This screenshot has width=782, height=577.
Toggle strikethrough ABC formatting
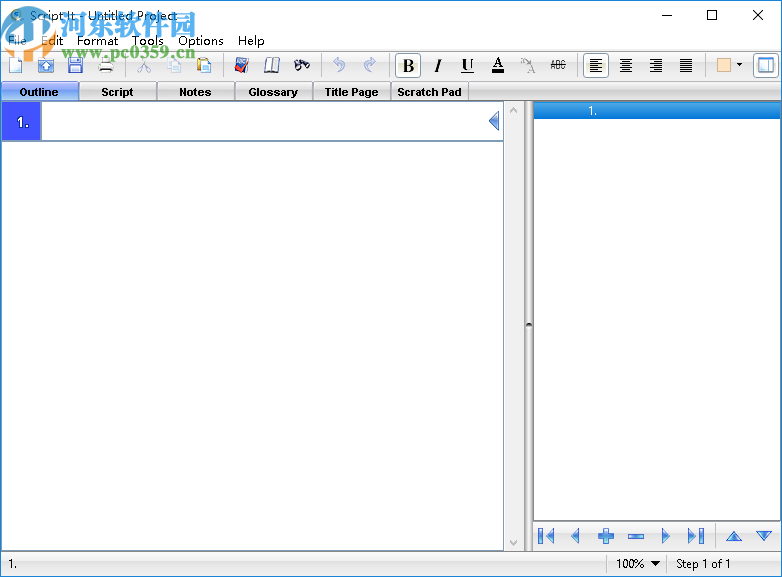point(558,65)
